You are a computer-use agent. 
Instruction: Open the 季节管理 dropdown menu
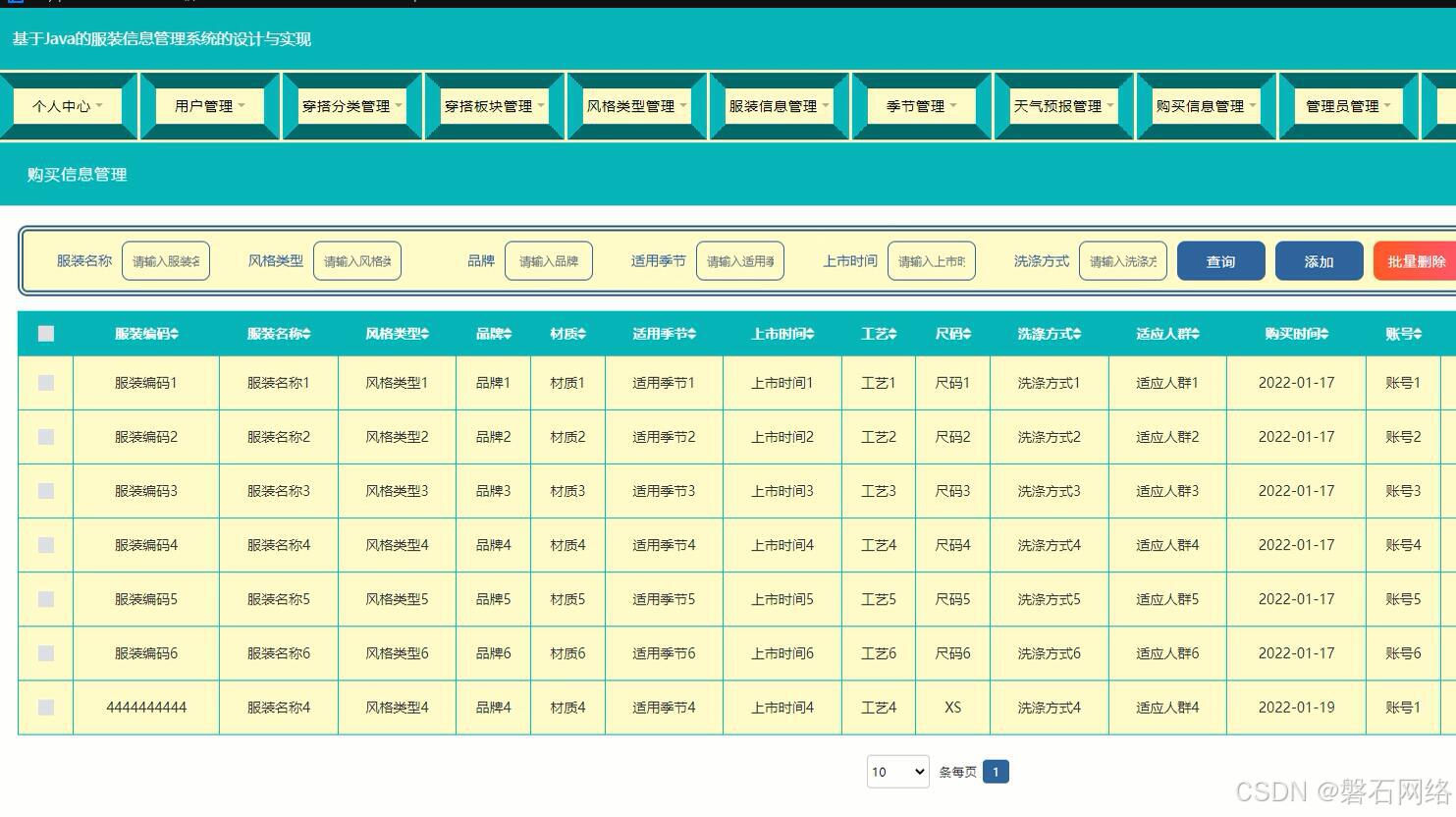[x=922, y=106]
